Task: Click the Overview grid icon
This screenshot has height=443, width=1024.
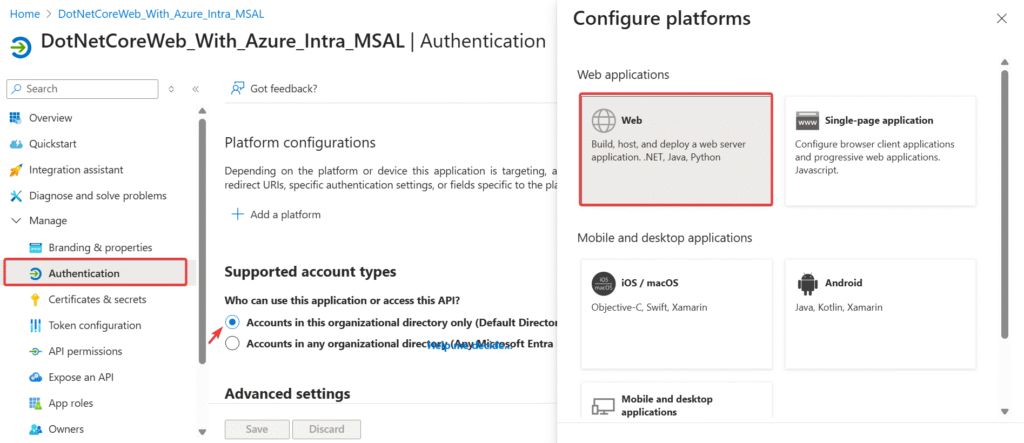Action: pos(16,118)
